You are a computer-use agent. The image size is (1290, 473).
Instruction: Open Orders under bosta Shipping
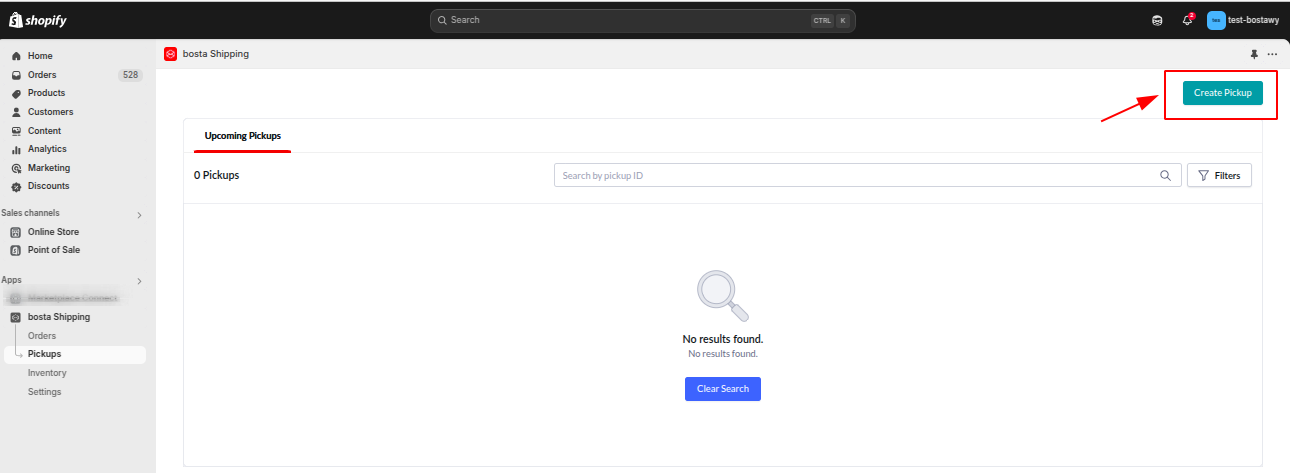[x=42, y=336]
